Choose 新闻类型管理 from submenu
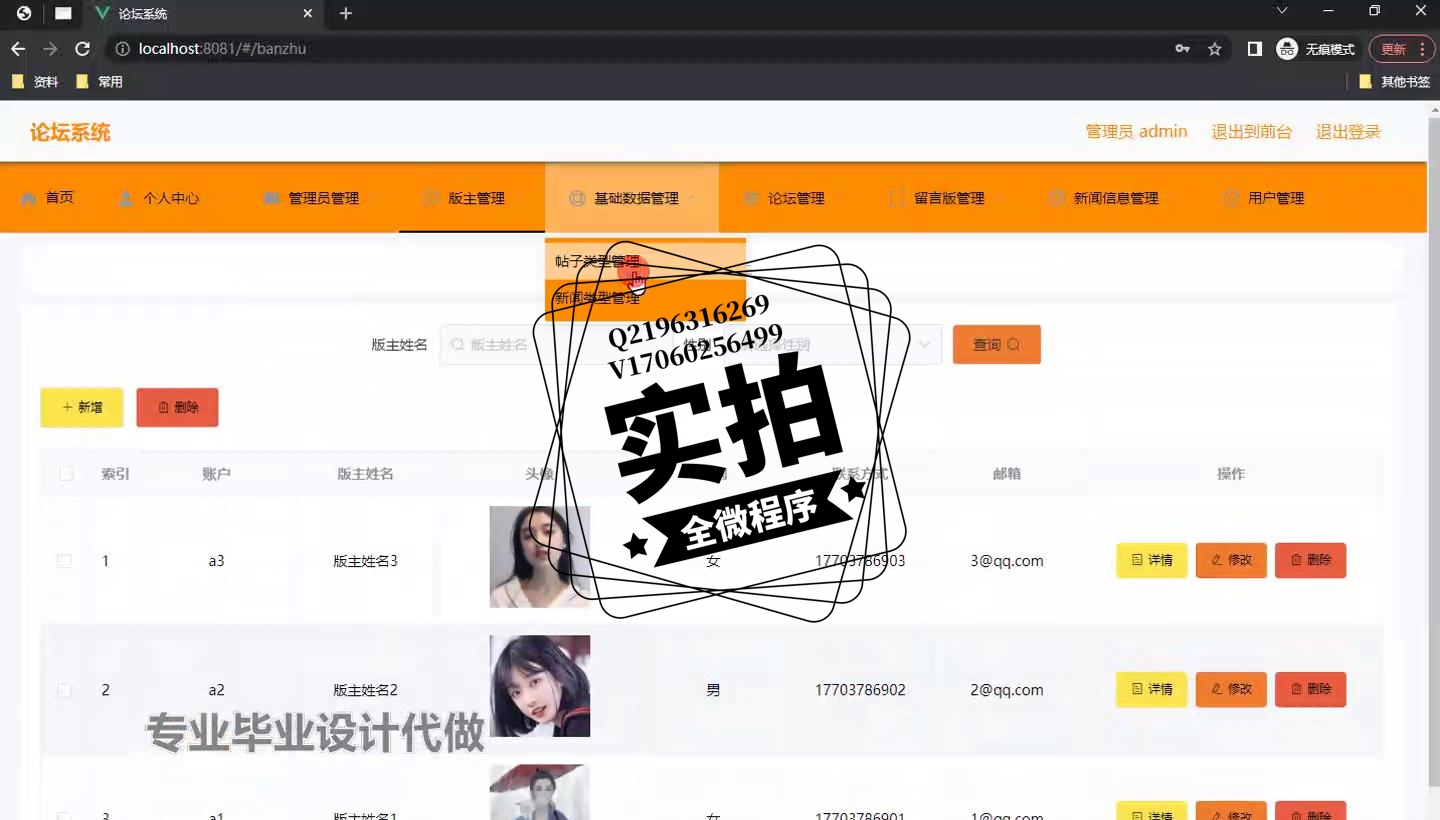The height and width of the screenshot is (820, 1440). pyautogui.click(x=645, y=298)
